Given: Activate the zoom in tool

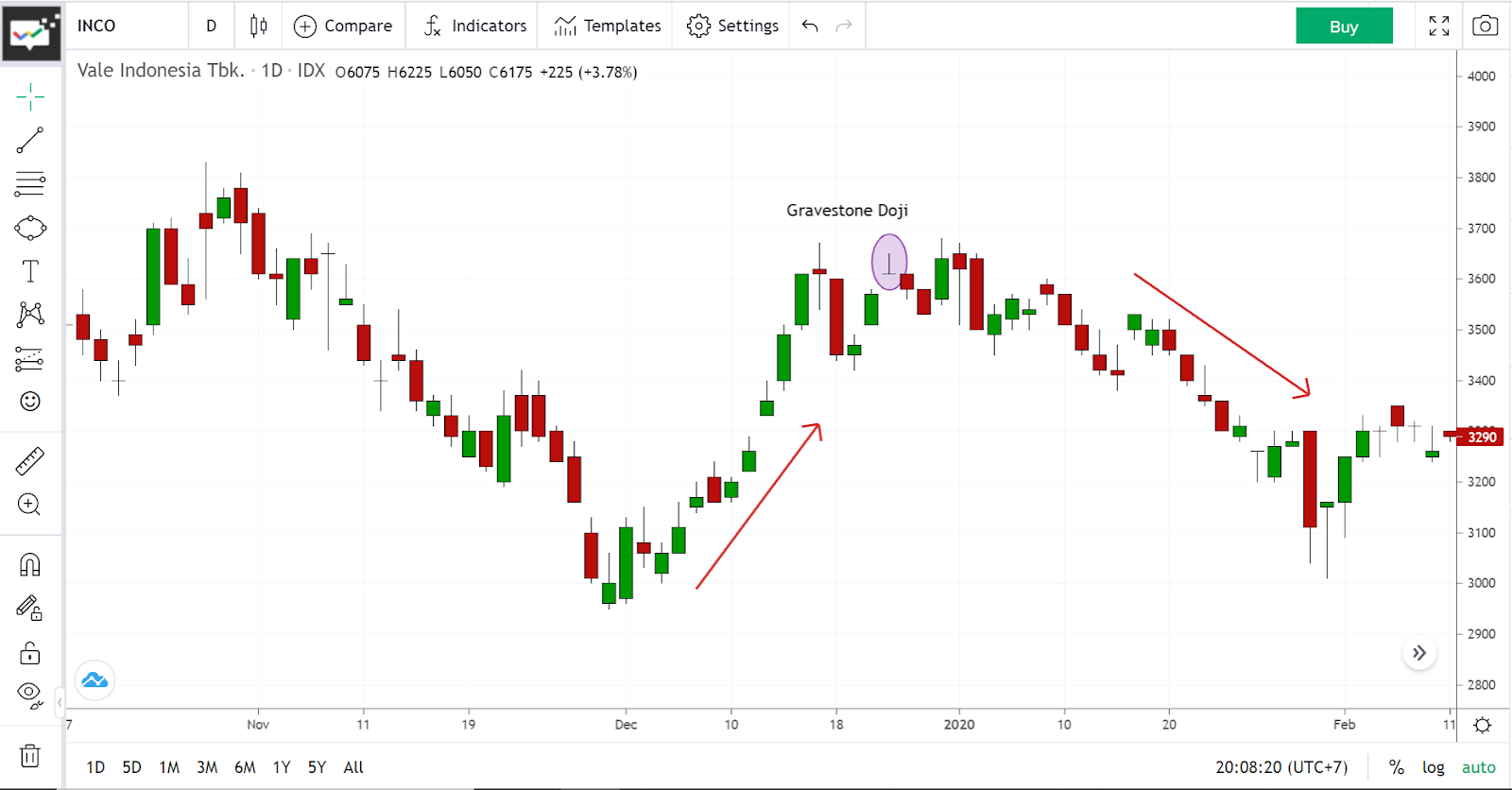Looking at the screenshot, I should [x=30, y=505].
